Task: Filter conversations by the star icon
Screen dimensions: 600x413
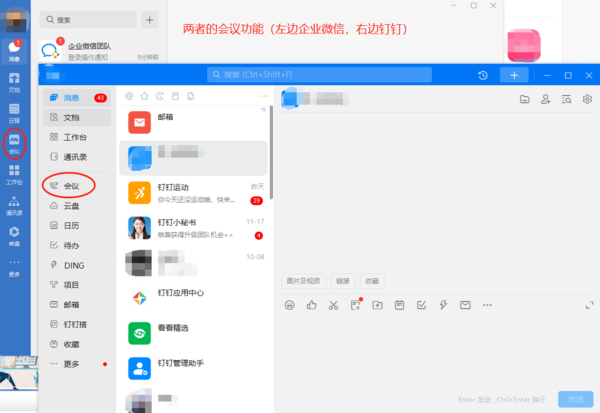Action: click(x=144, y=96)
